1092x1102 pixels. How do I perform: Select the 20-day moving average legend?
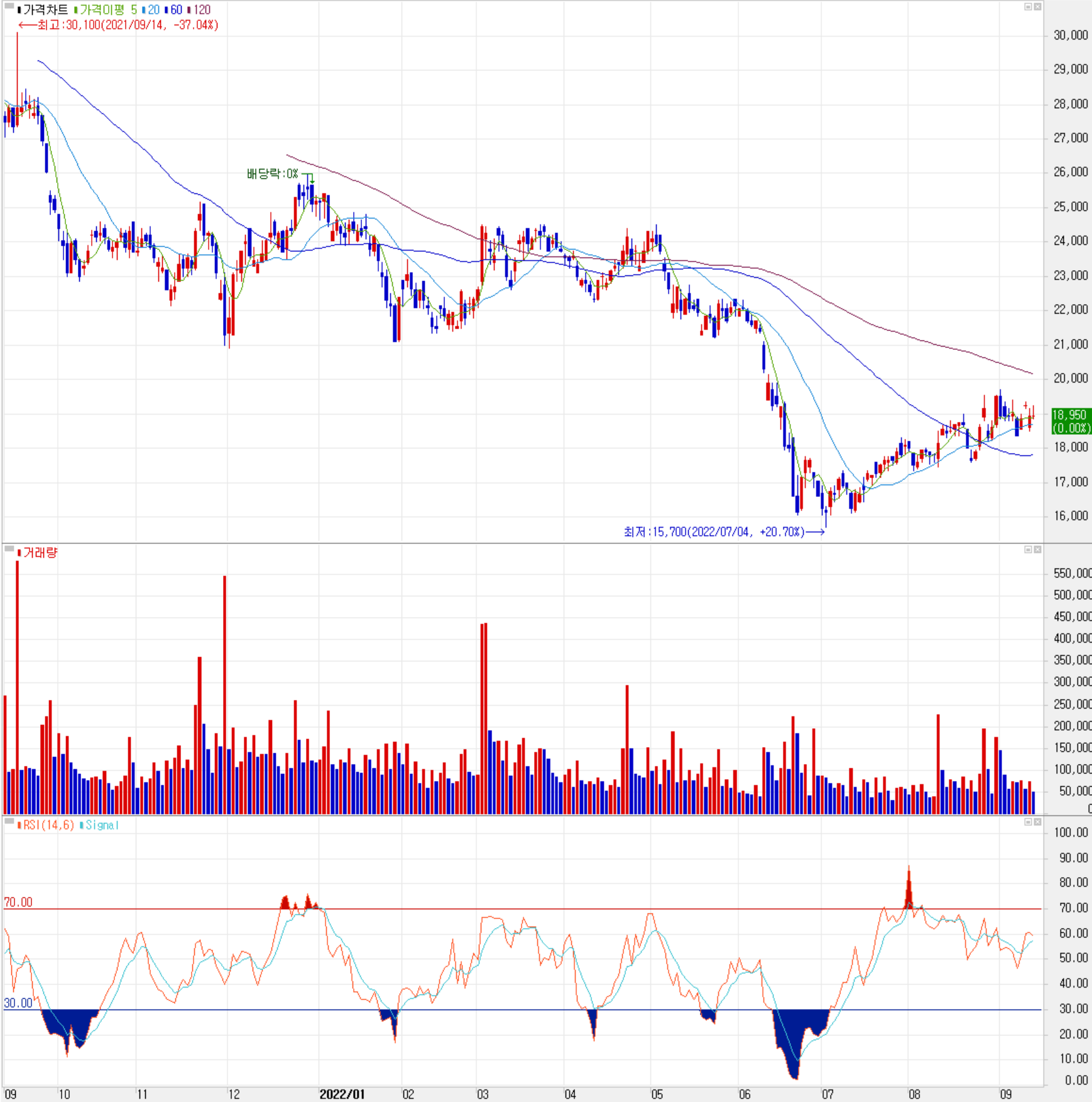tap(151, 10)
